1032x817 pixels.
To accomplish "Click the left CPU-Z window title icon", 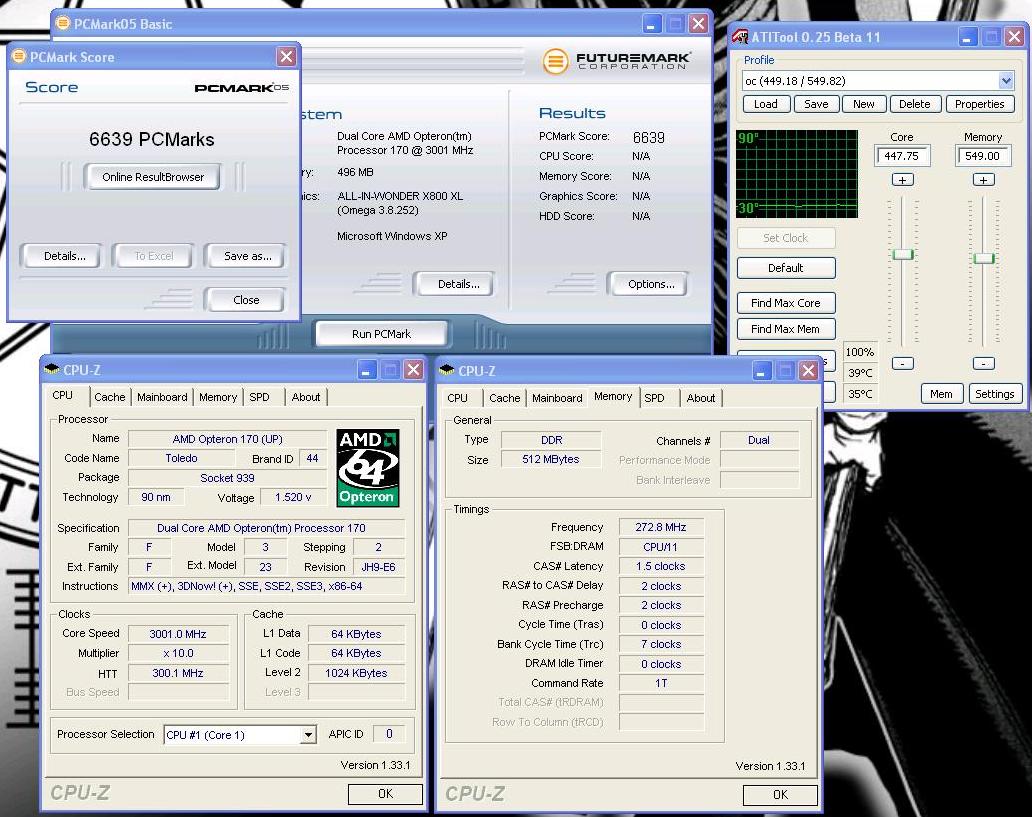I will (x=51, y=370).
